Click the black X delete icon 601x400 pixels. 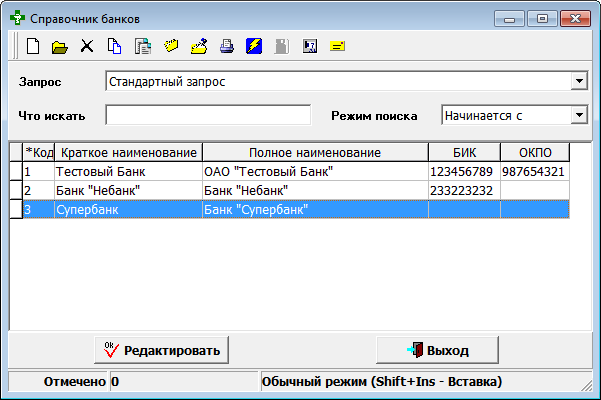pos(87,46)
